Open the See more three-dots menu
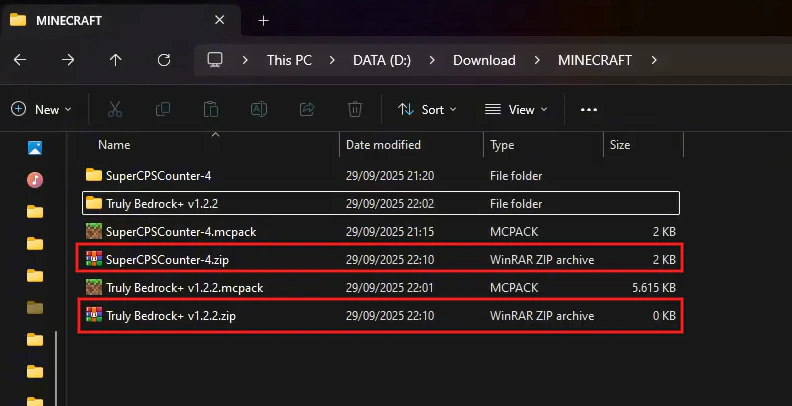Image resolution: width=792 pixels, height=406 pixels. pyautogui.click(x=589, y=110)
